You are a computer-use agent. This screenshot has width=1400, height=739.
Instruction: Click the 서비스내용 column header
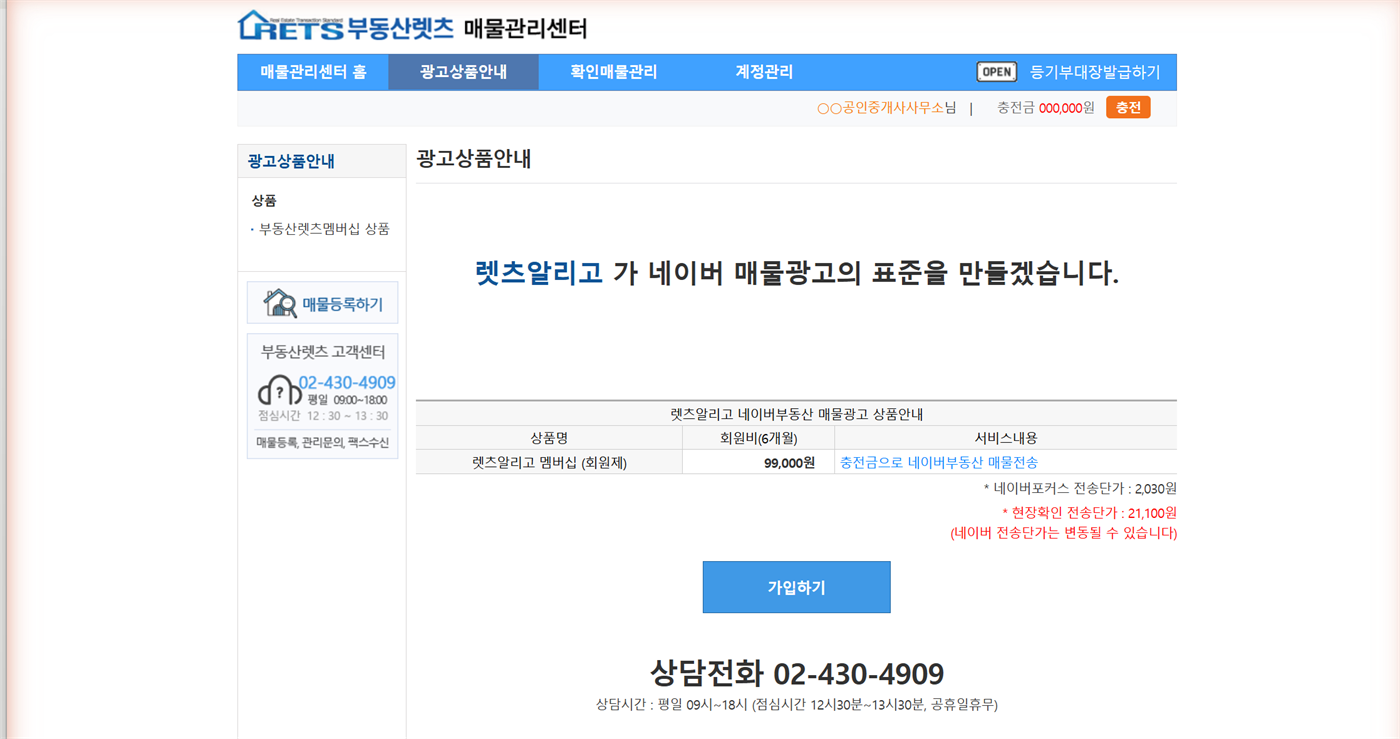click(1006, 438)
